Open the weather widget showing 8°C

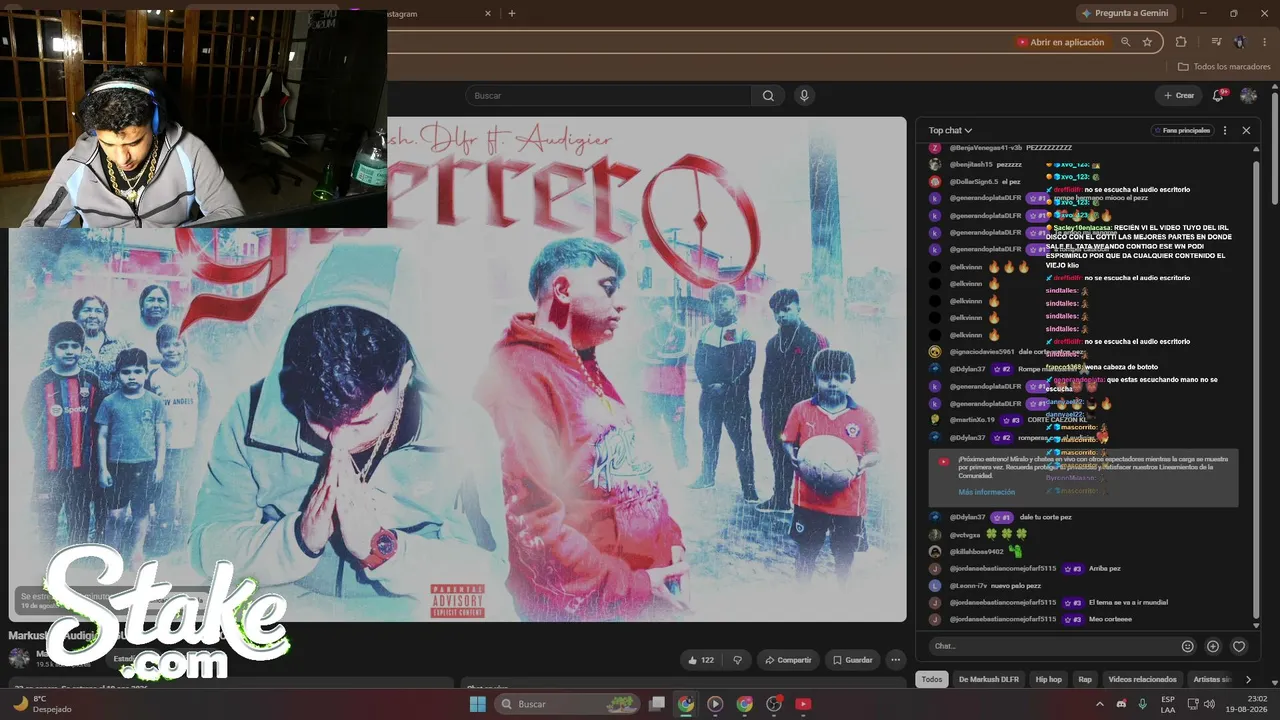click(x=42, y=704)
